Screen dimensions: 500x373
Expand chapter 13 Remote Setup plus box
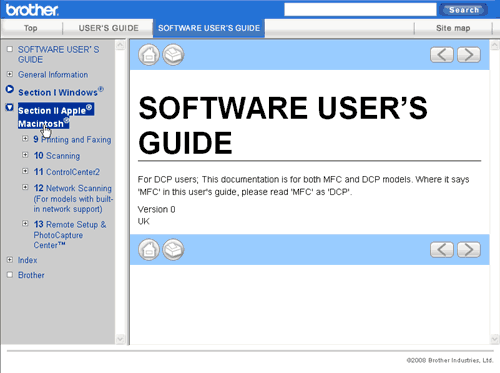pyautogui.click(x=25, y=223)
